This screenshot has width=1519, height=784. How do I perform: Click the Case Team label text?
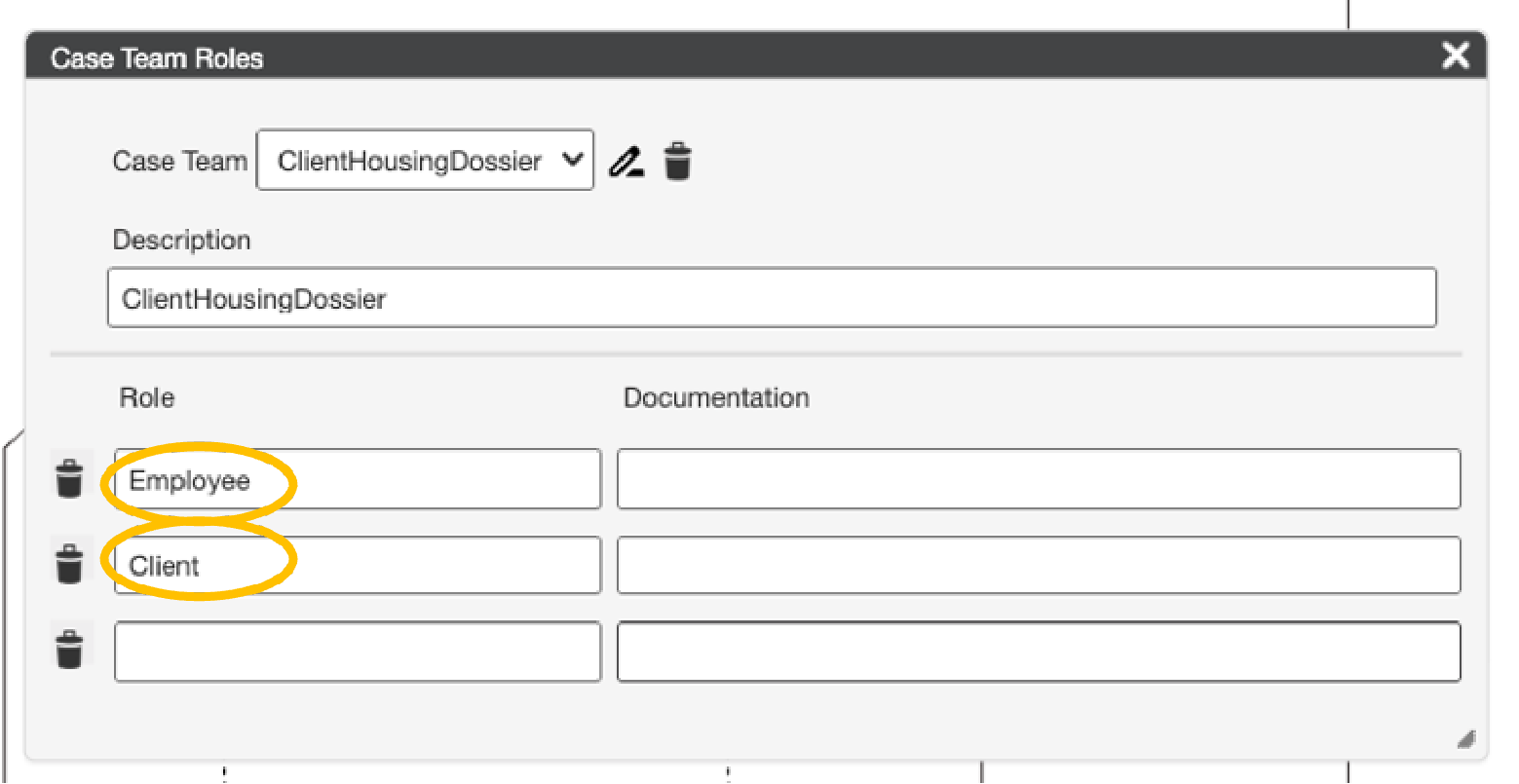pos(179,161)
